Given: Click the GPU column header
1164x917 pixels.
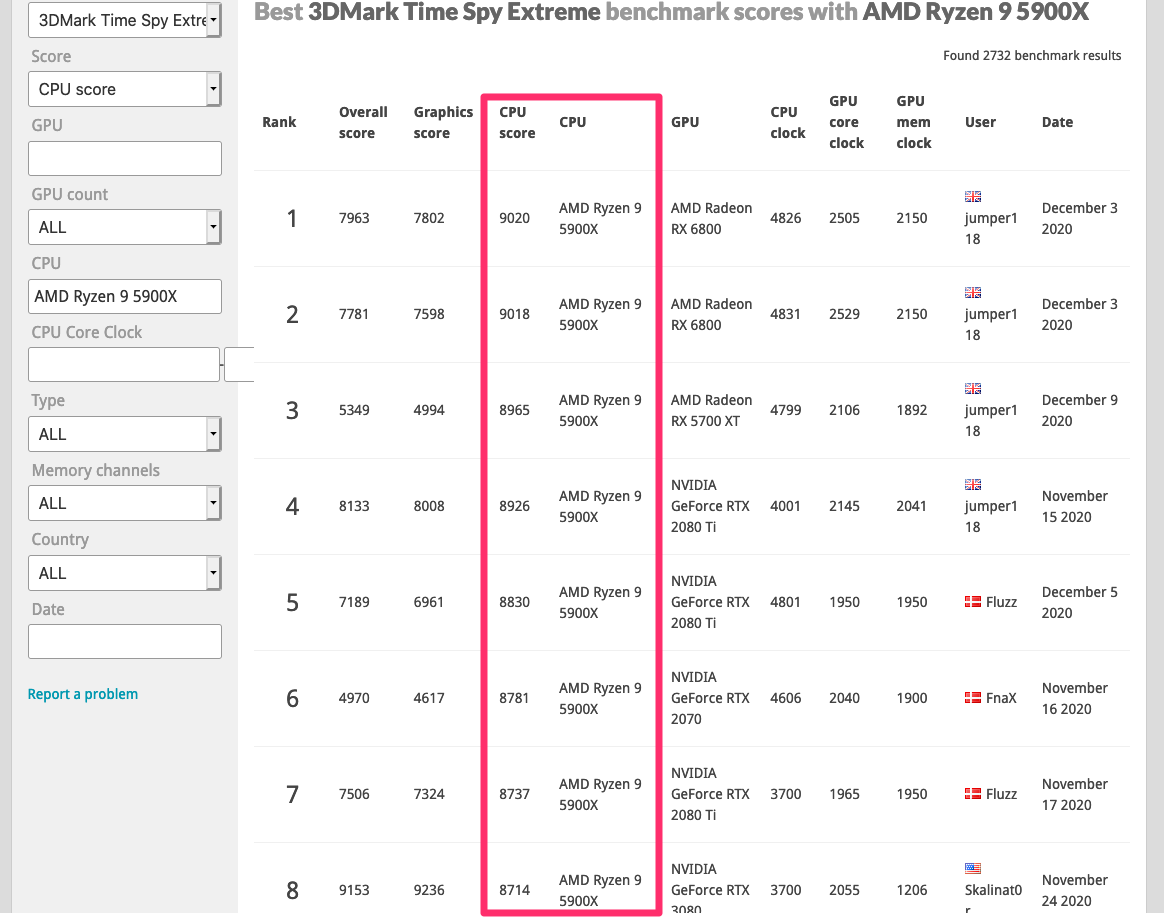Looking at the screenshot, I should click(x=685, y=123).
